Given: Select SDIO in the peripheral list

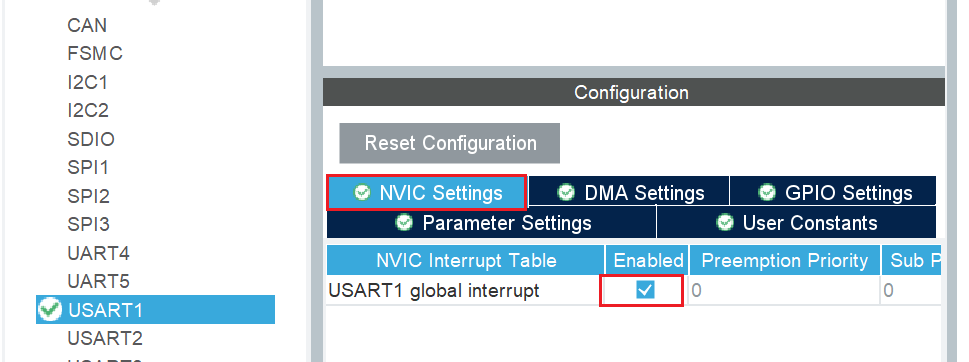Looking at the screenshot, I should click(91, 139).
